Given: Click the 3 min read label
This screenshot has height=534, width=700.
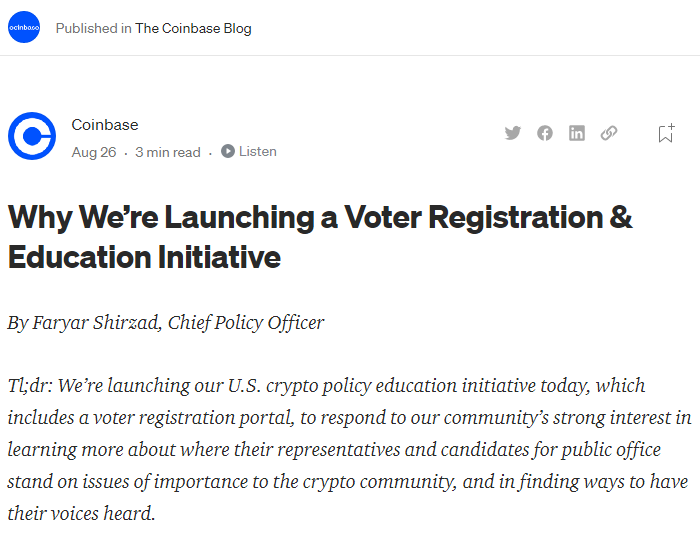Looking at the screenshot, I should pos(168,152).
